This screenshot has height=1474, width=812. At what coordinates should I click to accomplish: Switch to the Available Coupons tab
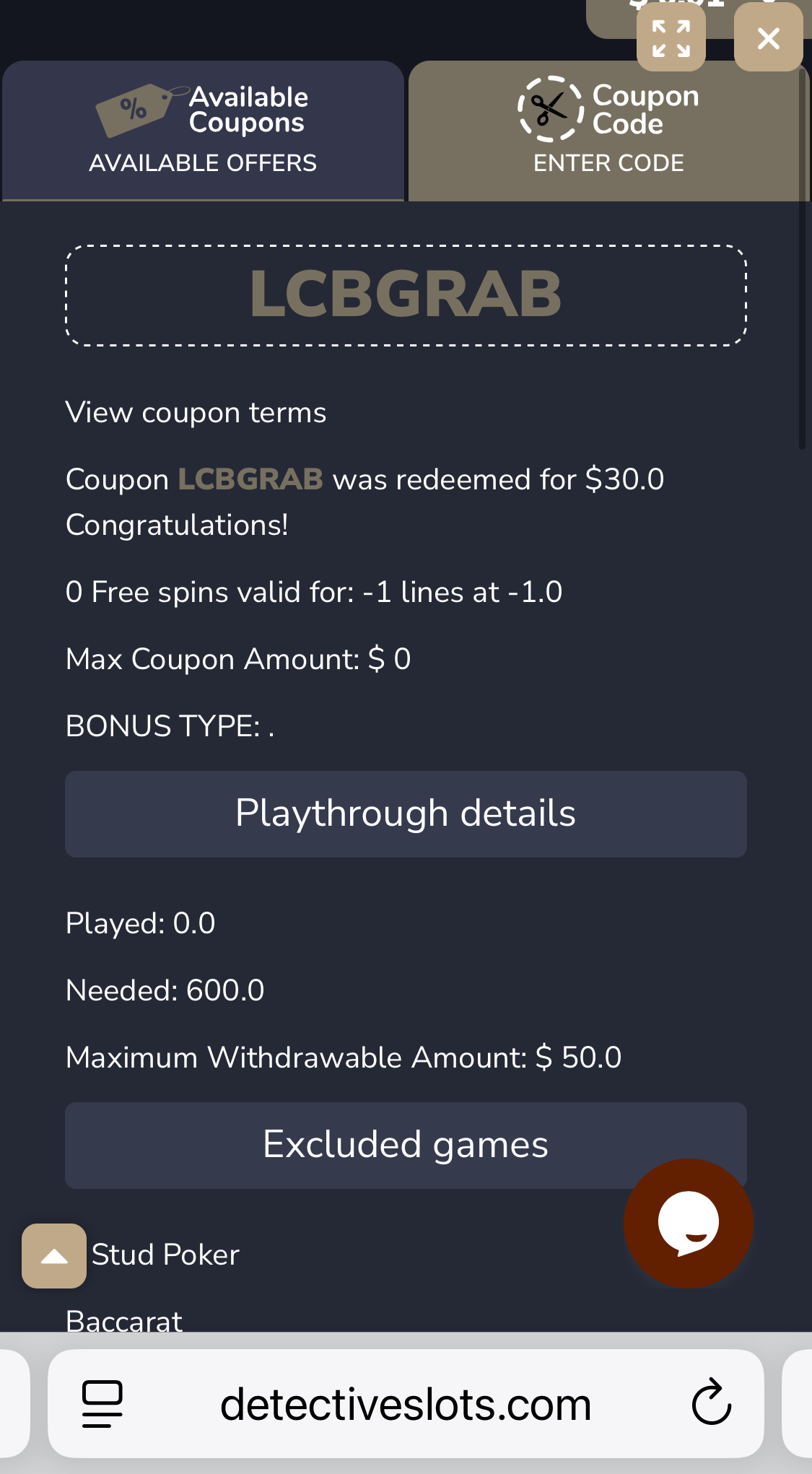[x=203, y=130]
